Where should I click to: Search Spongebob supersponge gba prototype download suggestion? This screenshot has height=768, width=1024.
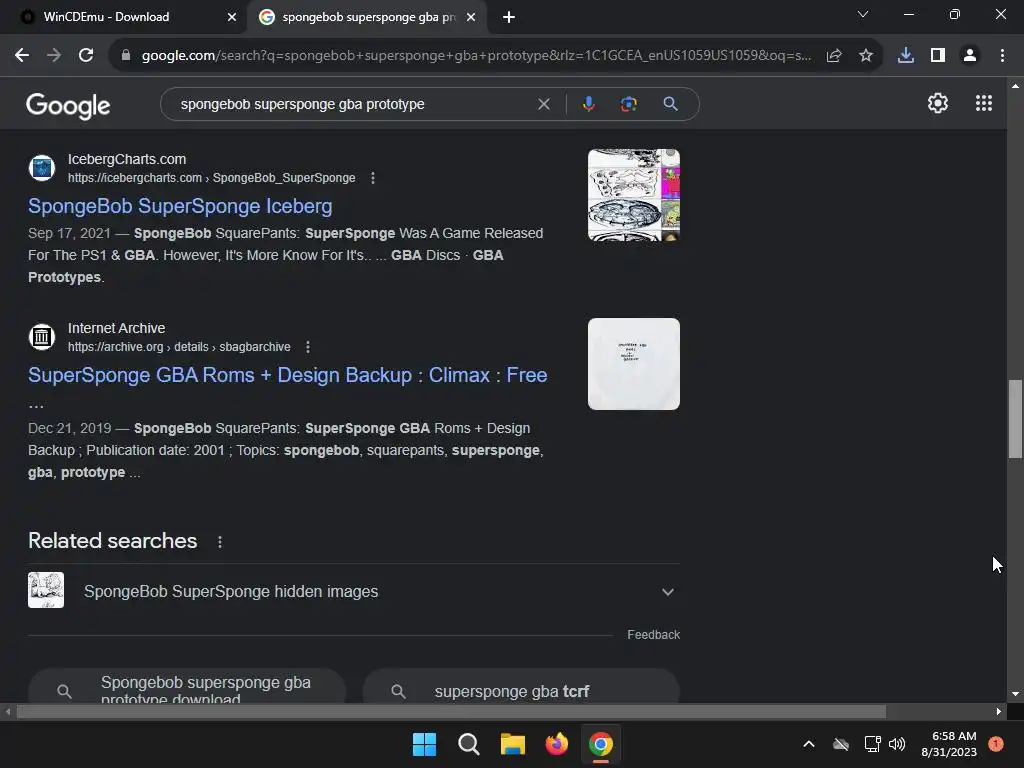(187, 686)
